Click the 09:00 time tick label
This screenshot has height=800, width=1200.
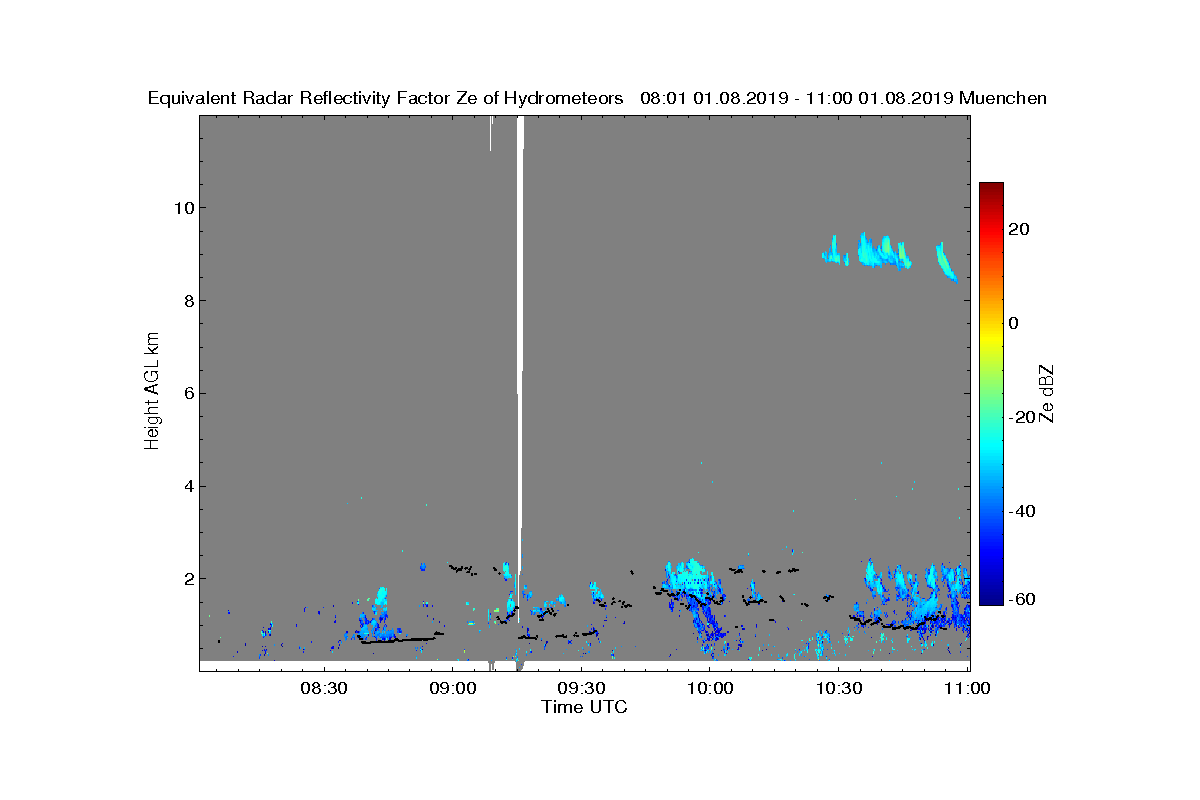coord(452,689)
